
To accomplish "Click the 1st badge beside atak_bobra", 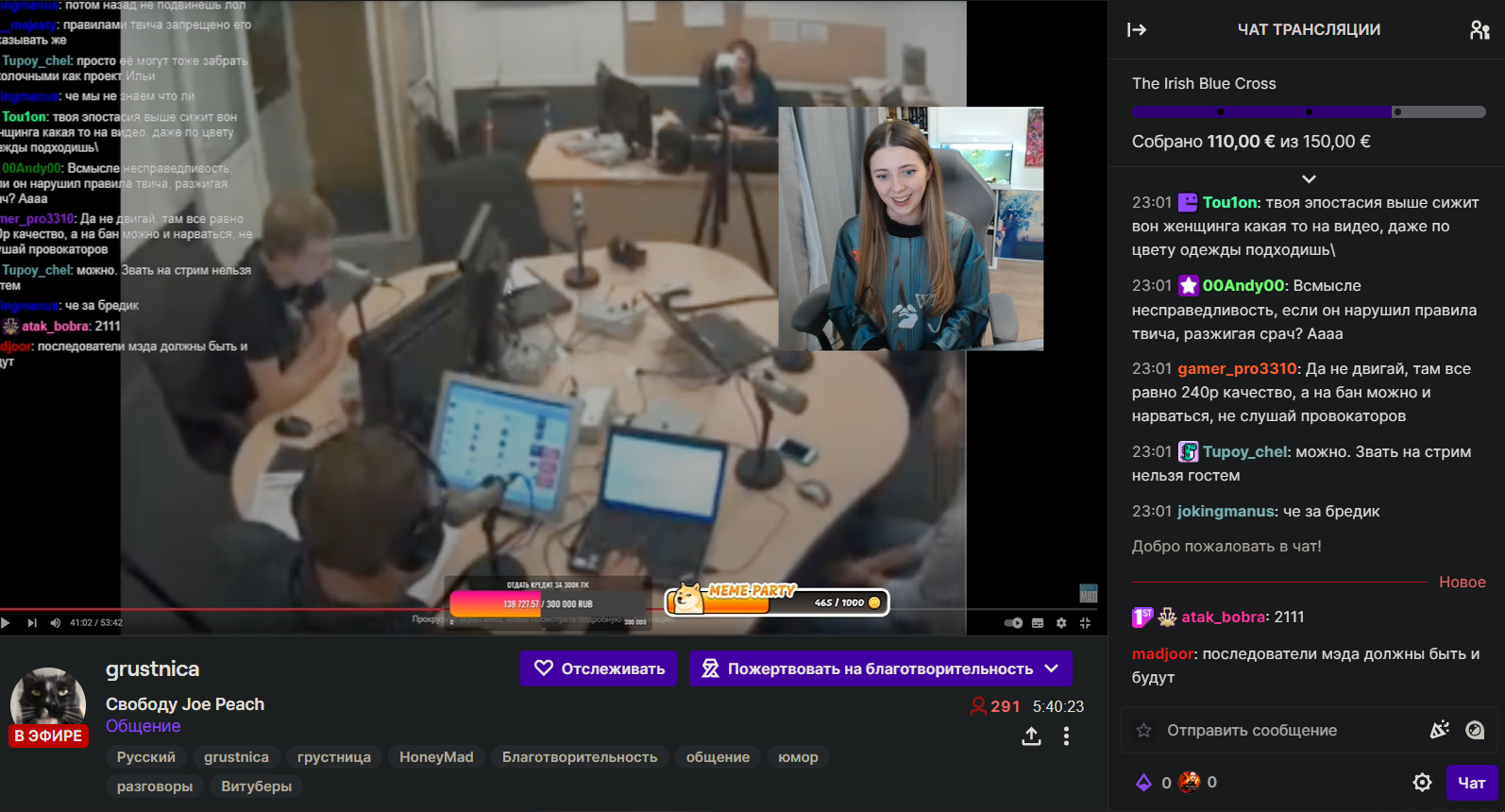I will [x=1142, y=617].
